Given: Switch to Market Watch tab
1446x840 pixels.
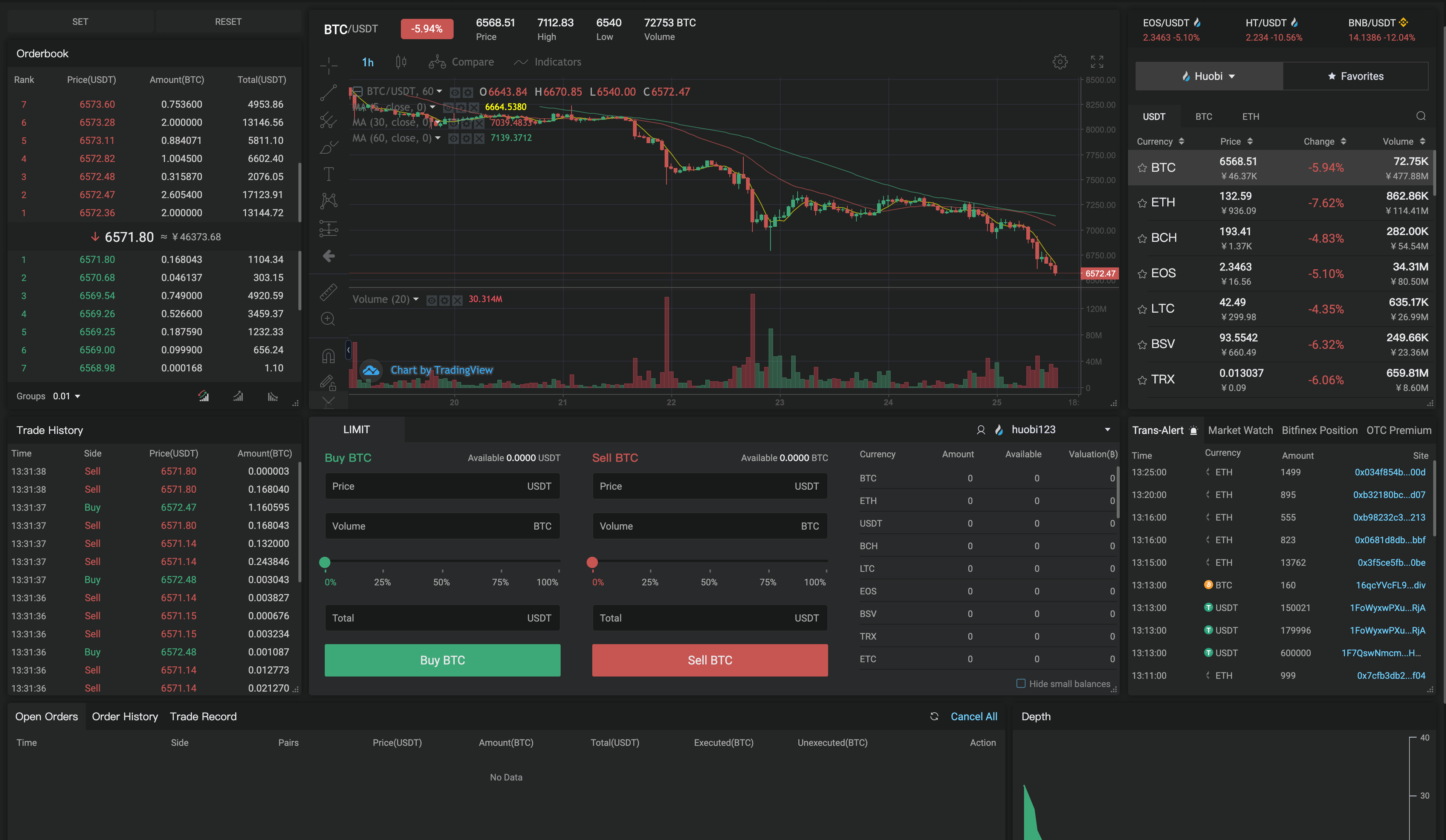Looking at the screenshot, I should coord(1240,430).
